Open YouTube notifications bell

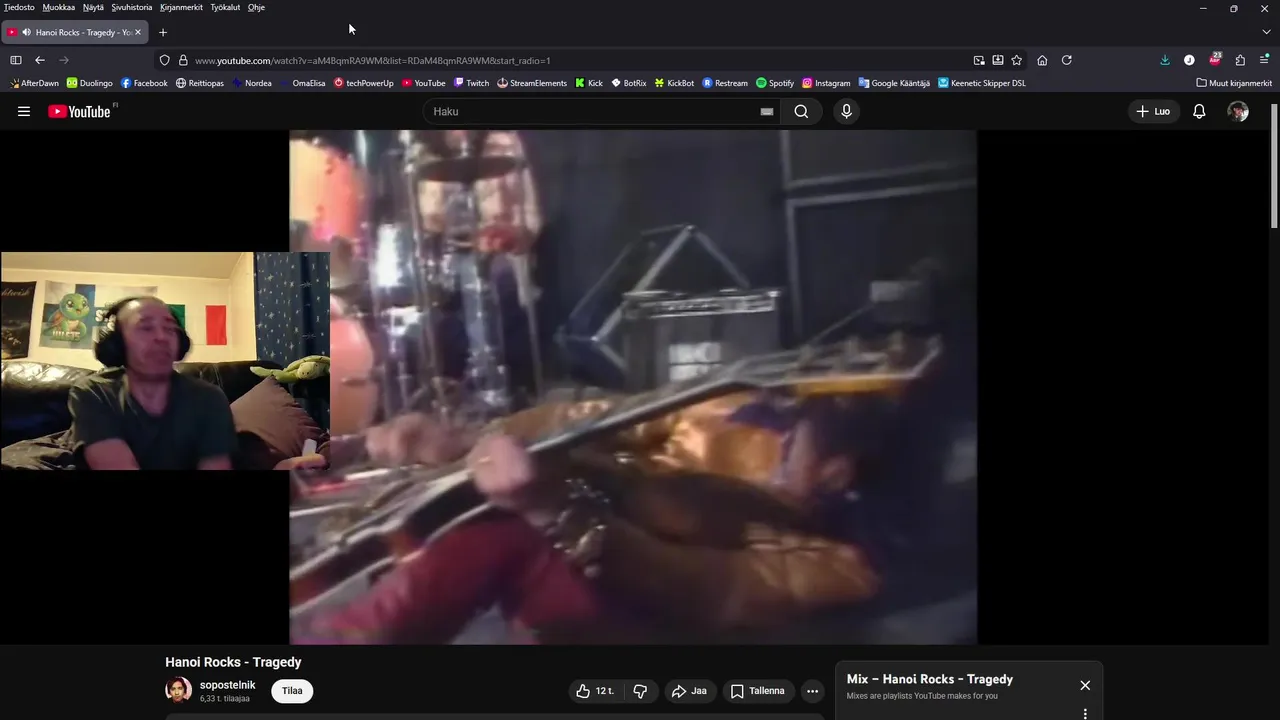(x=1199, y=111)
